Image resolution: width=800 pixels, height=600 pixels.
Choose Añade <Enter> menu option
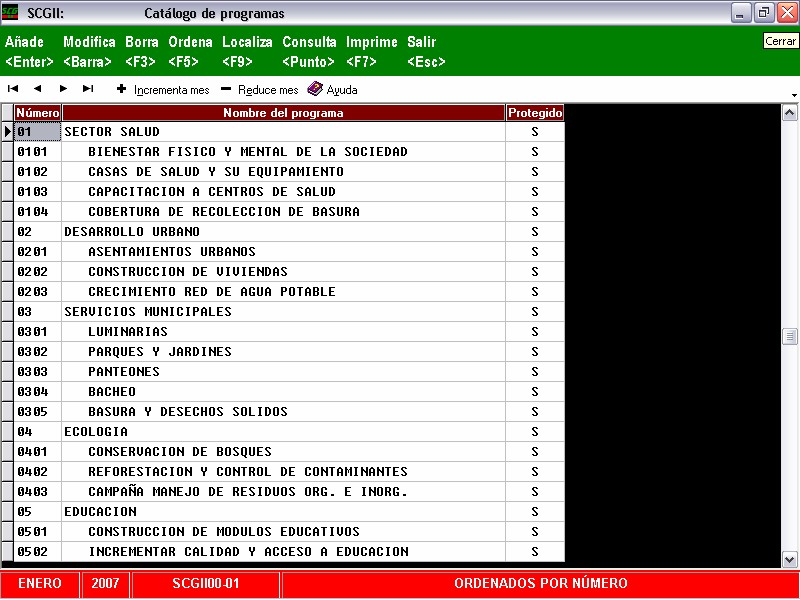click(x=29, y=52)
